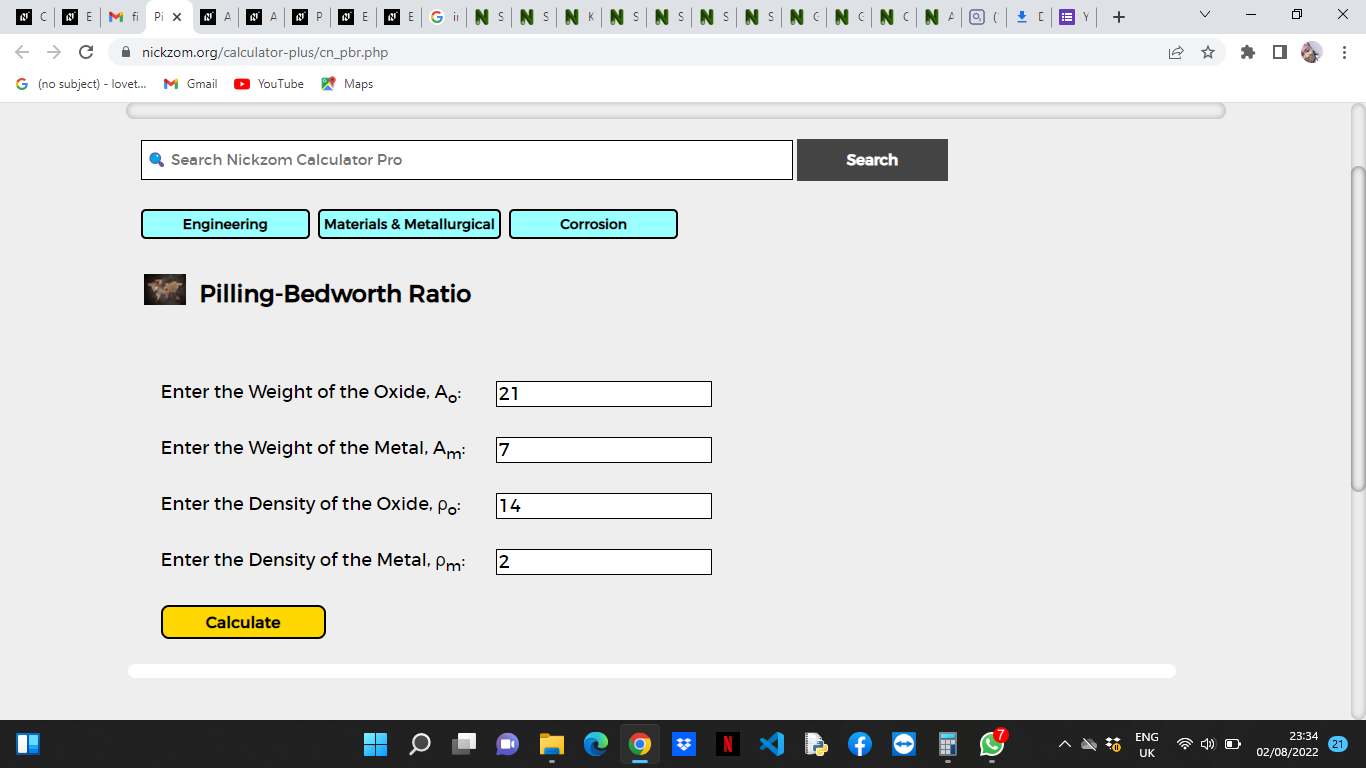Click the Weight of the Metal input
1366x768 pixels.
pyautogui.click(x=604, y=450)
